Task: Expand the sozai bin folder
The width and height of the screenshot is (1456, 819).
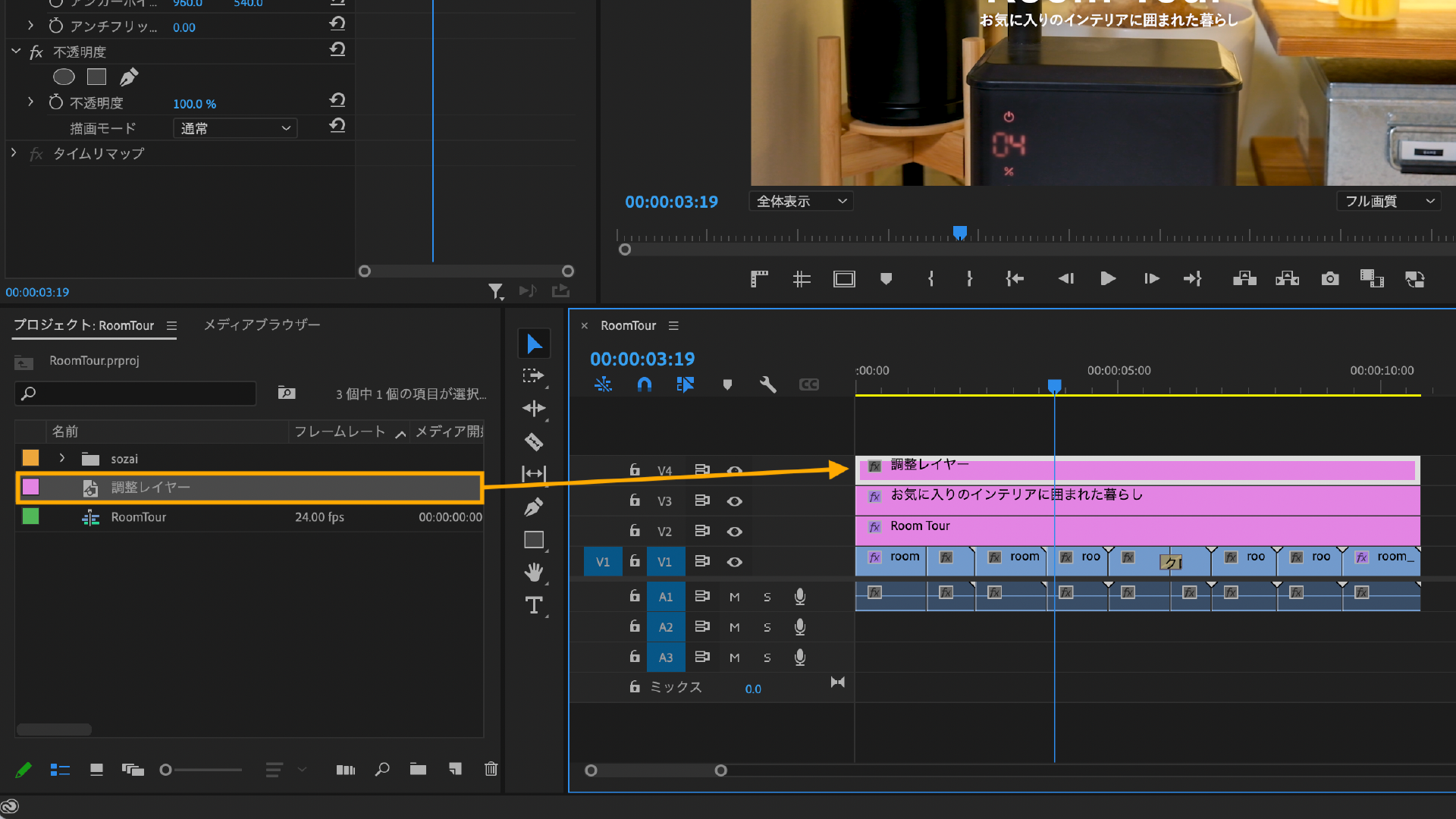Action: pos(62,458)
